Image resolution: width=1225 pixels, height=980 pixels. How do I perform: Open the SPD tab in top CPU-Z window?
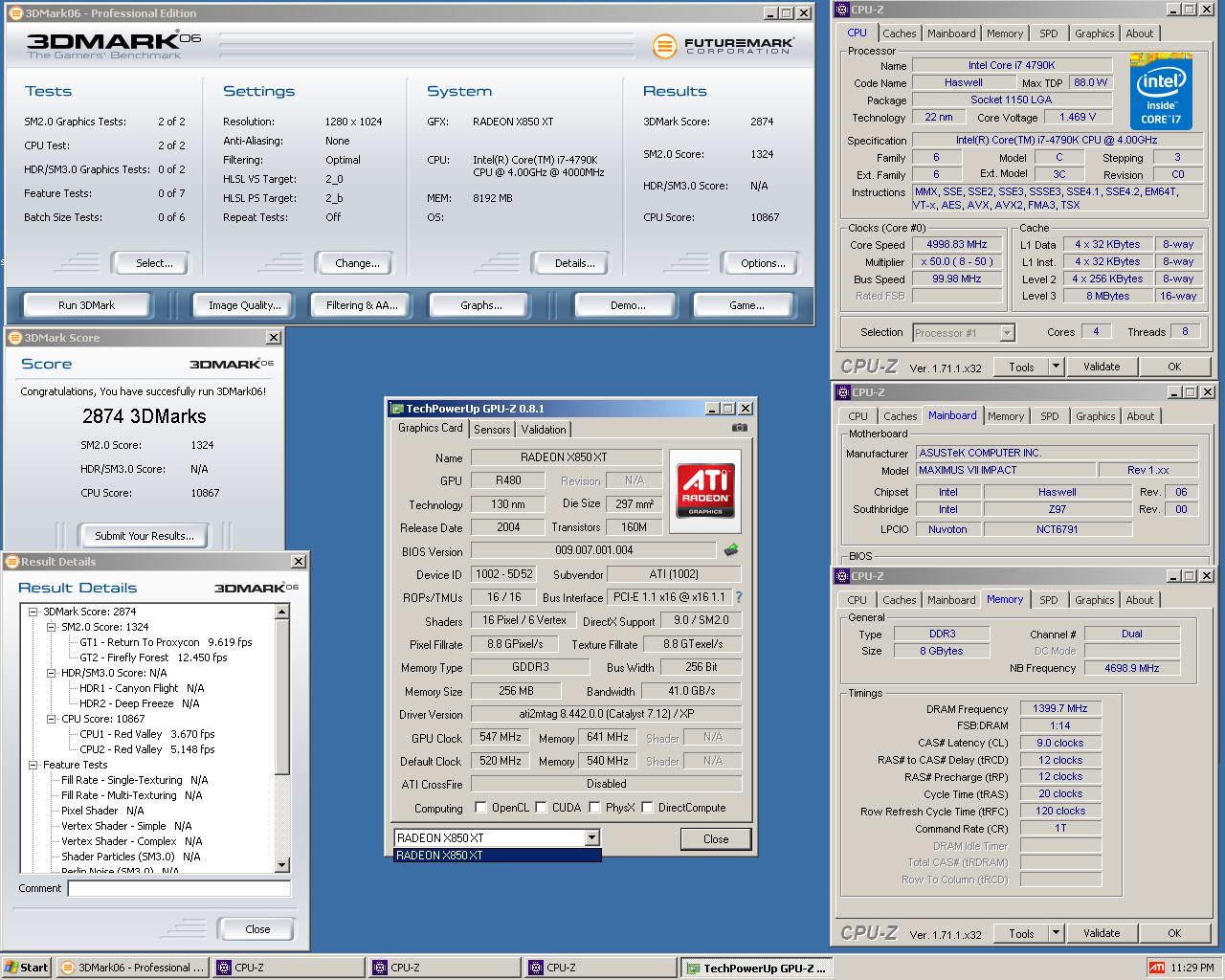pos(1049,33)
